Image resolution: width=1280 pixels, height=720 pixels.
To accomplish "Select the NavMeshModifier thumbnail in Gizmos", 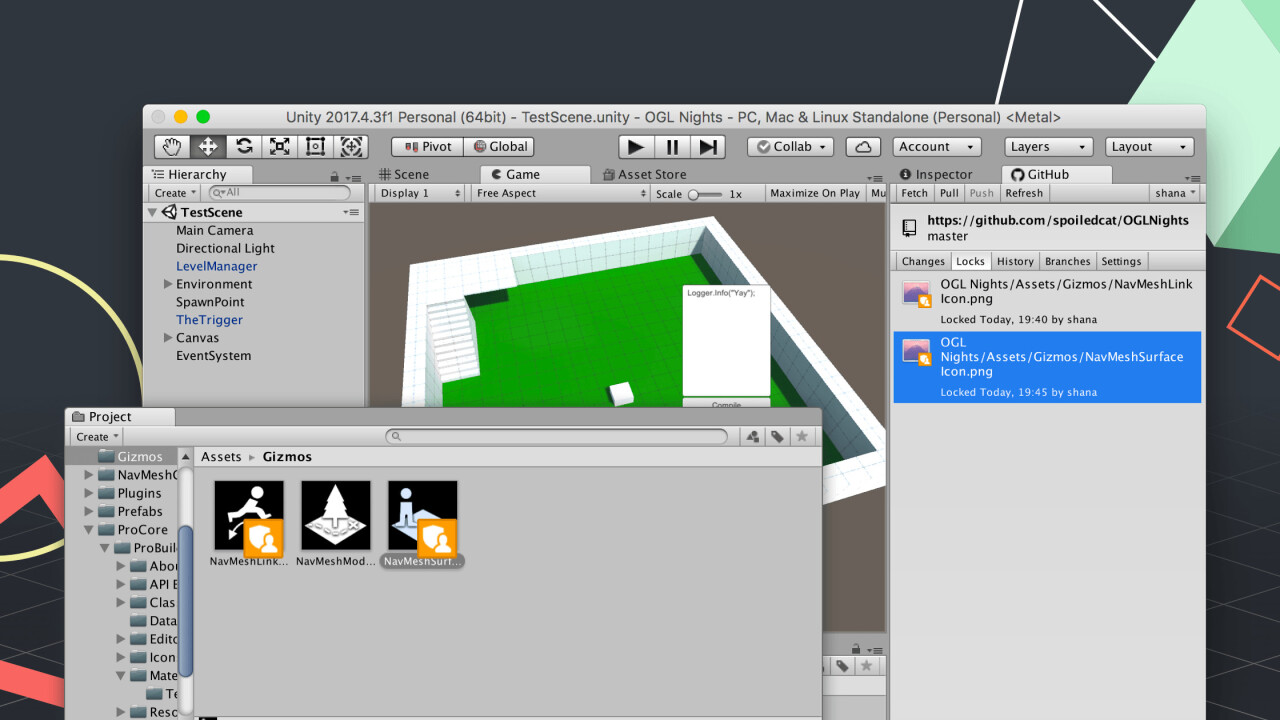I will point(336,516).
